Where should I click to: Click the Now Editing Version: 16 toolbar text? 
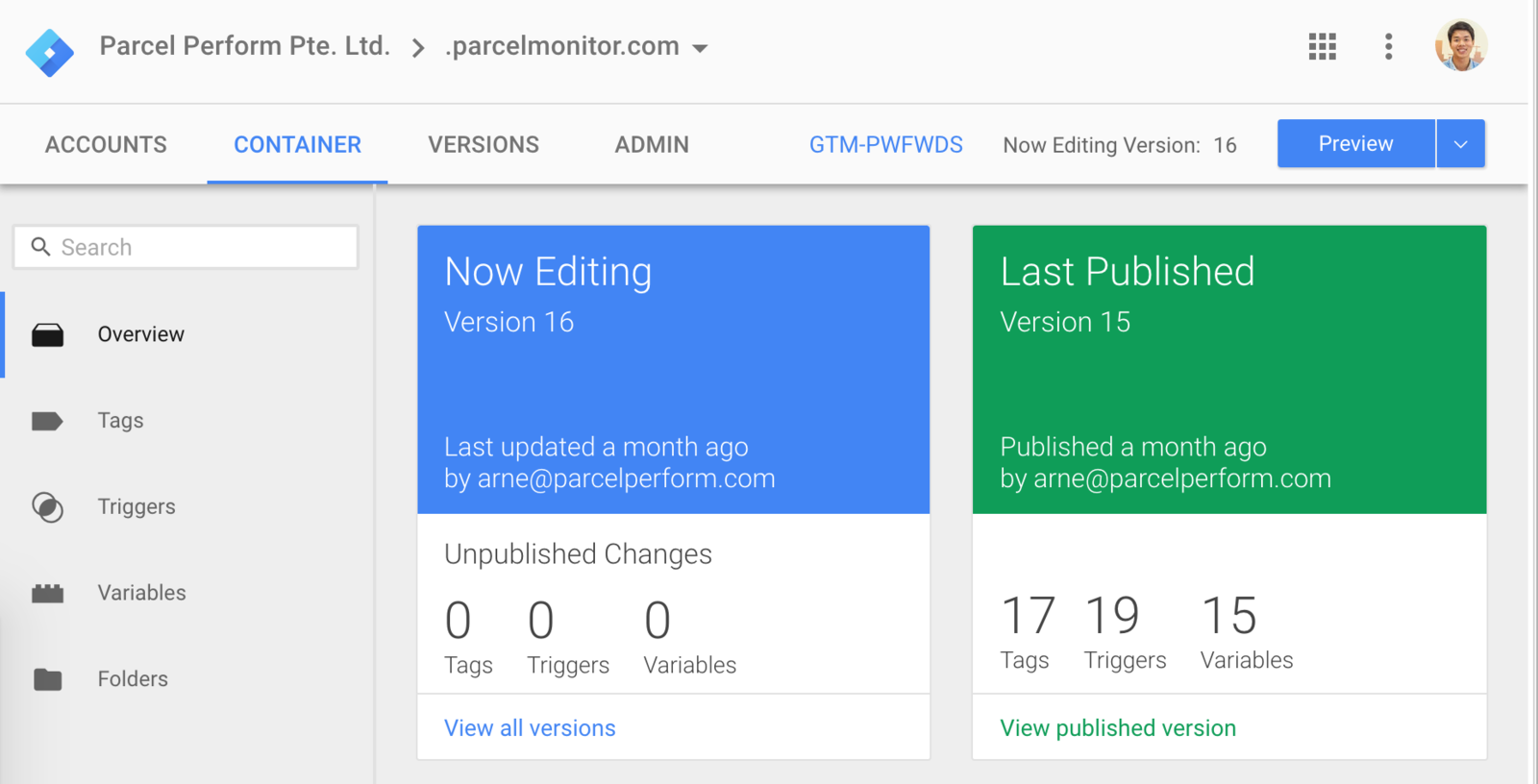point(1119,145)
